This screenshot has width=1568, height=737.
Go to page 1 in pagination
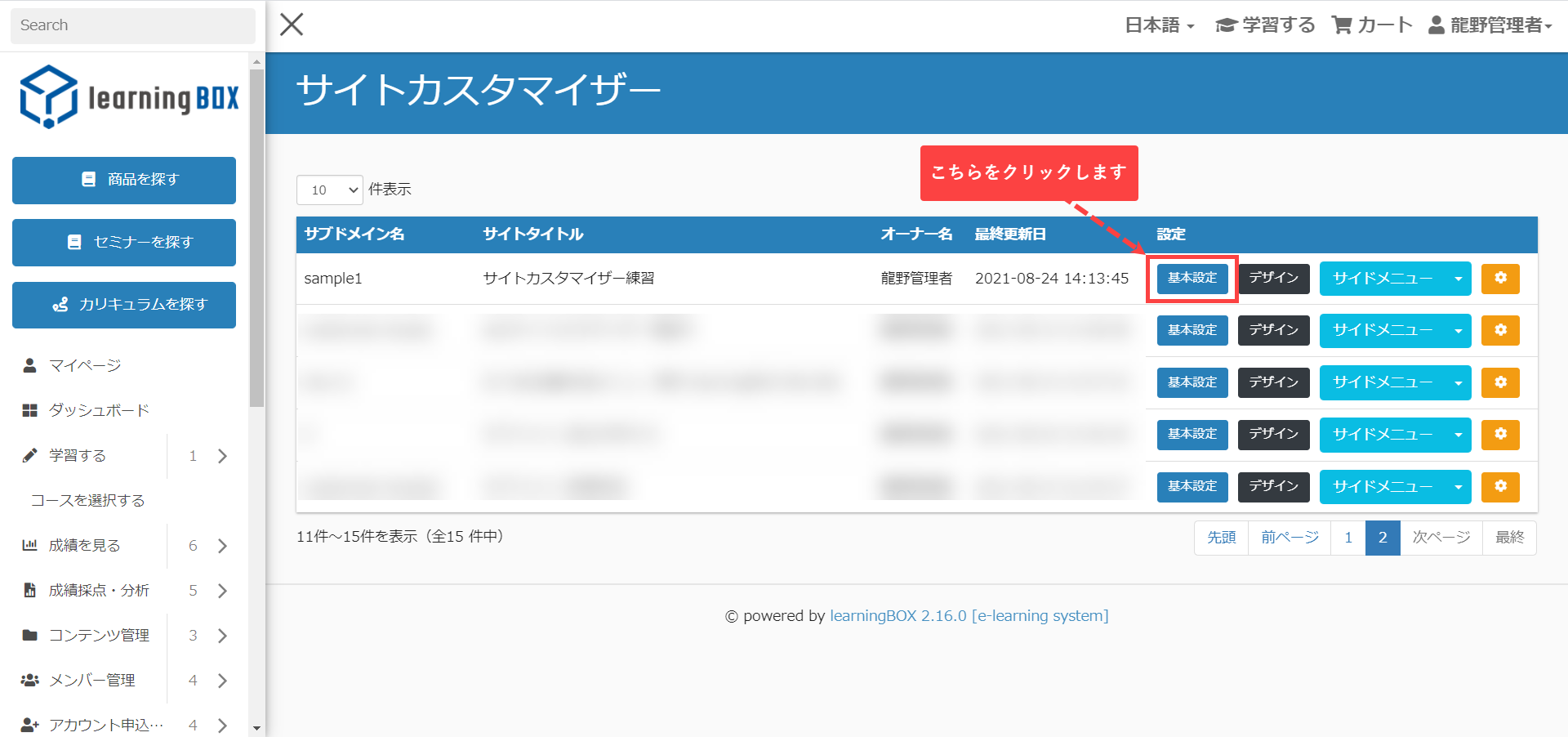[x=1347, y=538]
